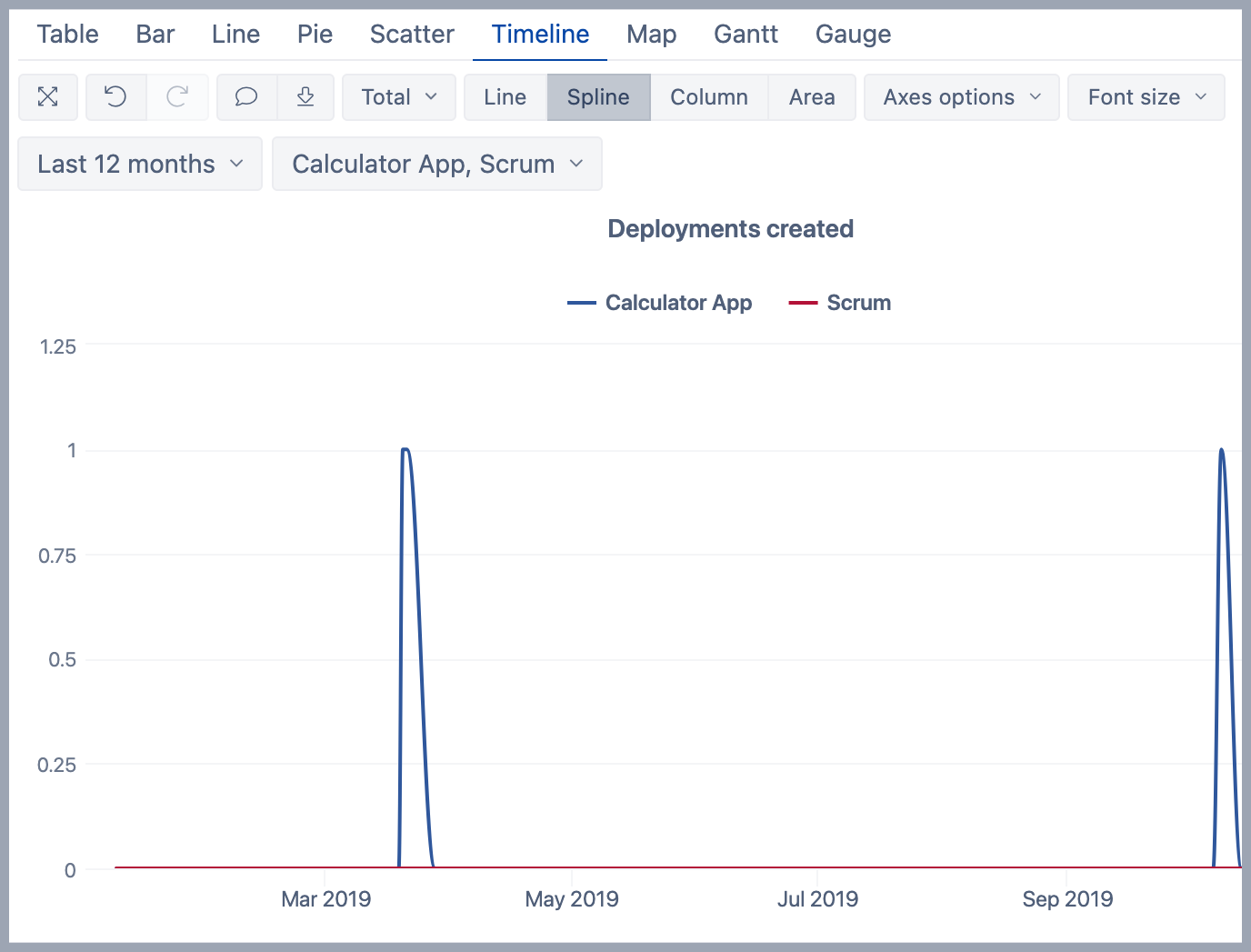Switch chart type to Line
The width and height of the screenshot is (1251, 952).
(505, 97)
